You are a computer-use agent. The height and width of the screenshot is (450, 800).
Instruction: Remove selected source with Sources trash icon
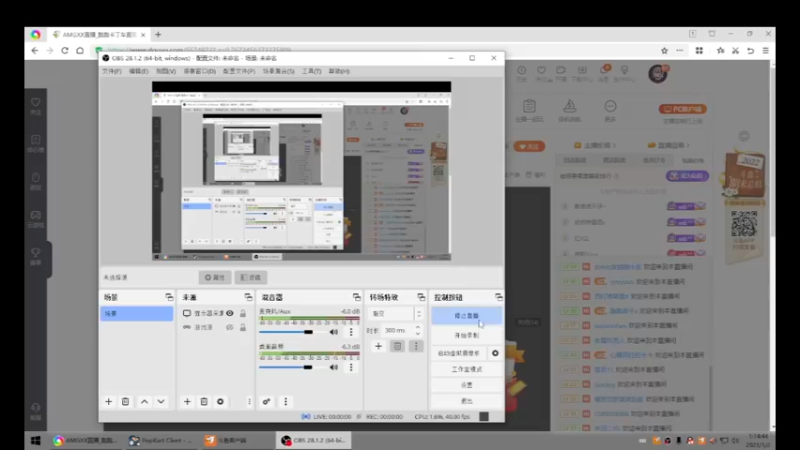point(204,402)
